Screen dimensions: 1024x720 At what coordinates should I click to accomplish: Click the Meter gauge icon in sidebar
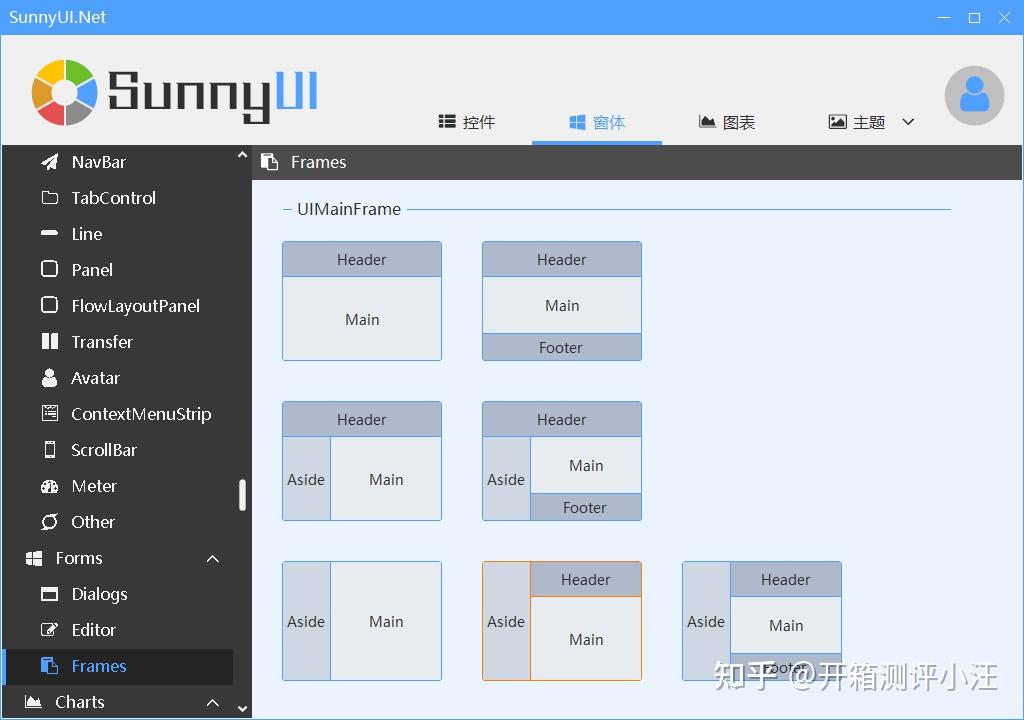click(48, 486)
